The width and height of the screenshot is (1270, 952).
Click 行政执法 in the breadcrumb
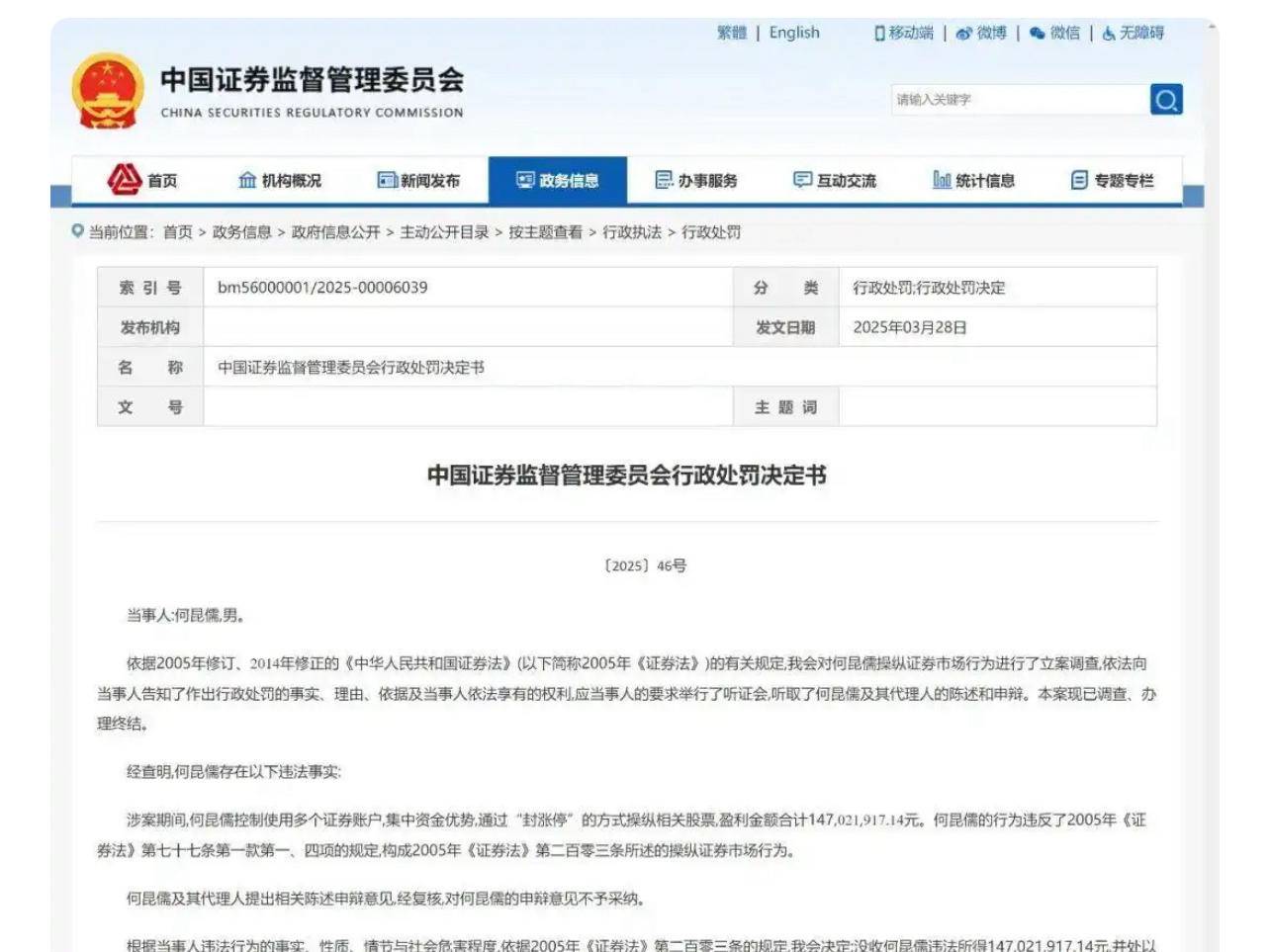633,231
